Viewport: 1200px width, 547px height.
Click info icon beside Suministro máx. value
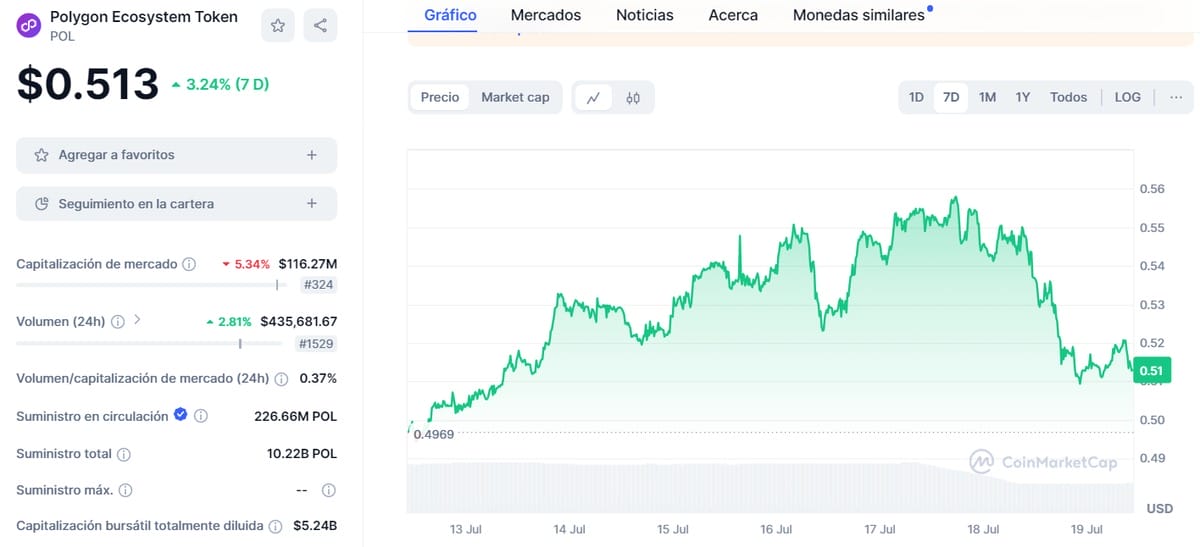pos(328,491)
